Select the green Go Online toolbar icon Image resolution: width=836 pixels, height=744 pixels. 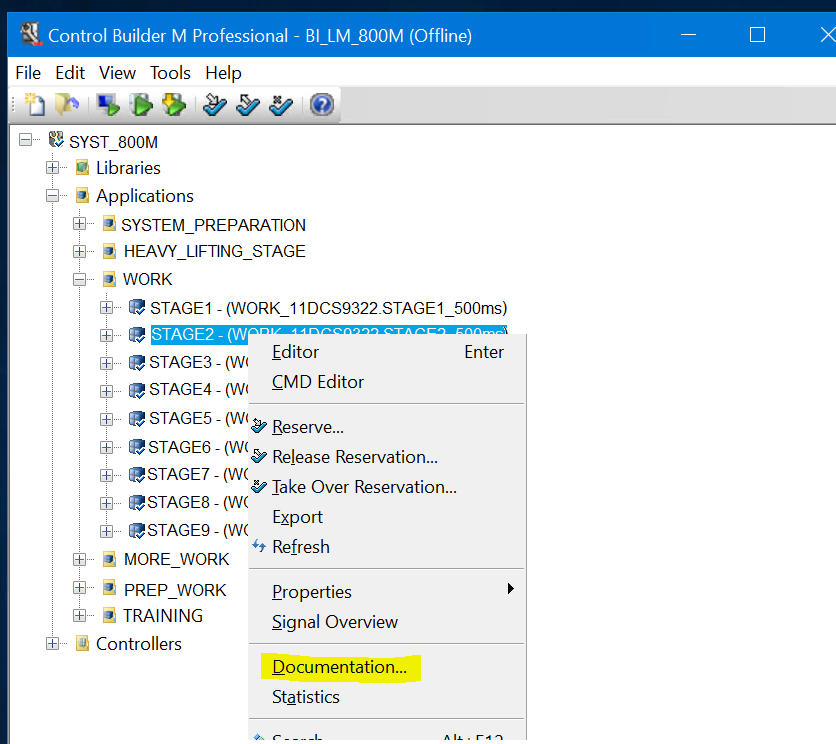(141, 104)
